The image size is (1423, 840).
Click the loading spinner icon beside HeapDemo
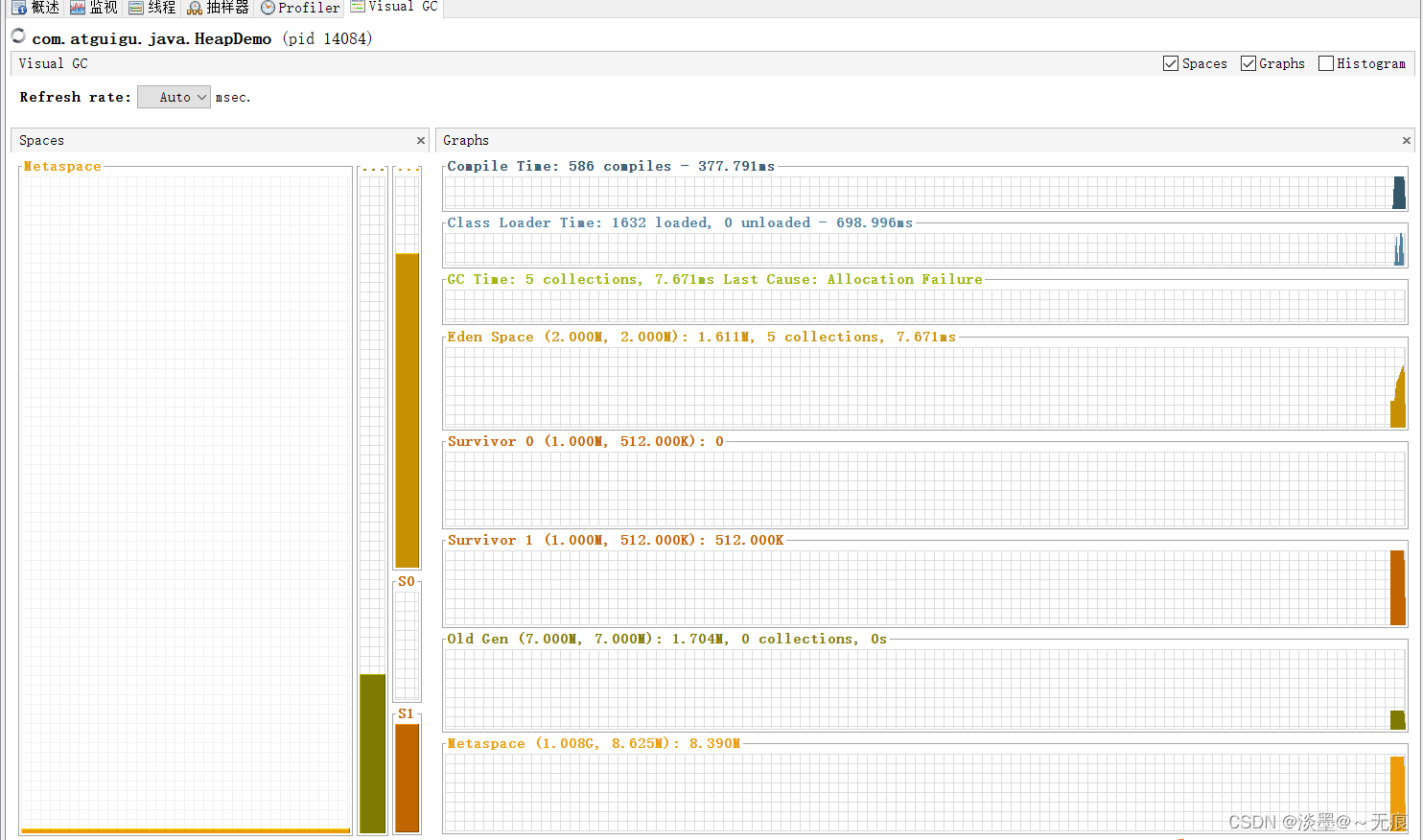click(x=18, y=36)
